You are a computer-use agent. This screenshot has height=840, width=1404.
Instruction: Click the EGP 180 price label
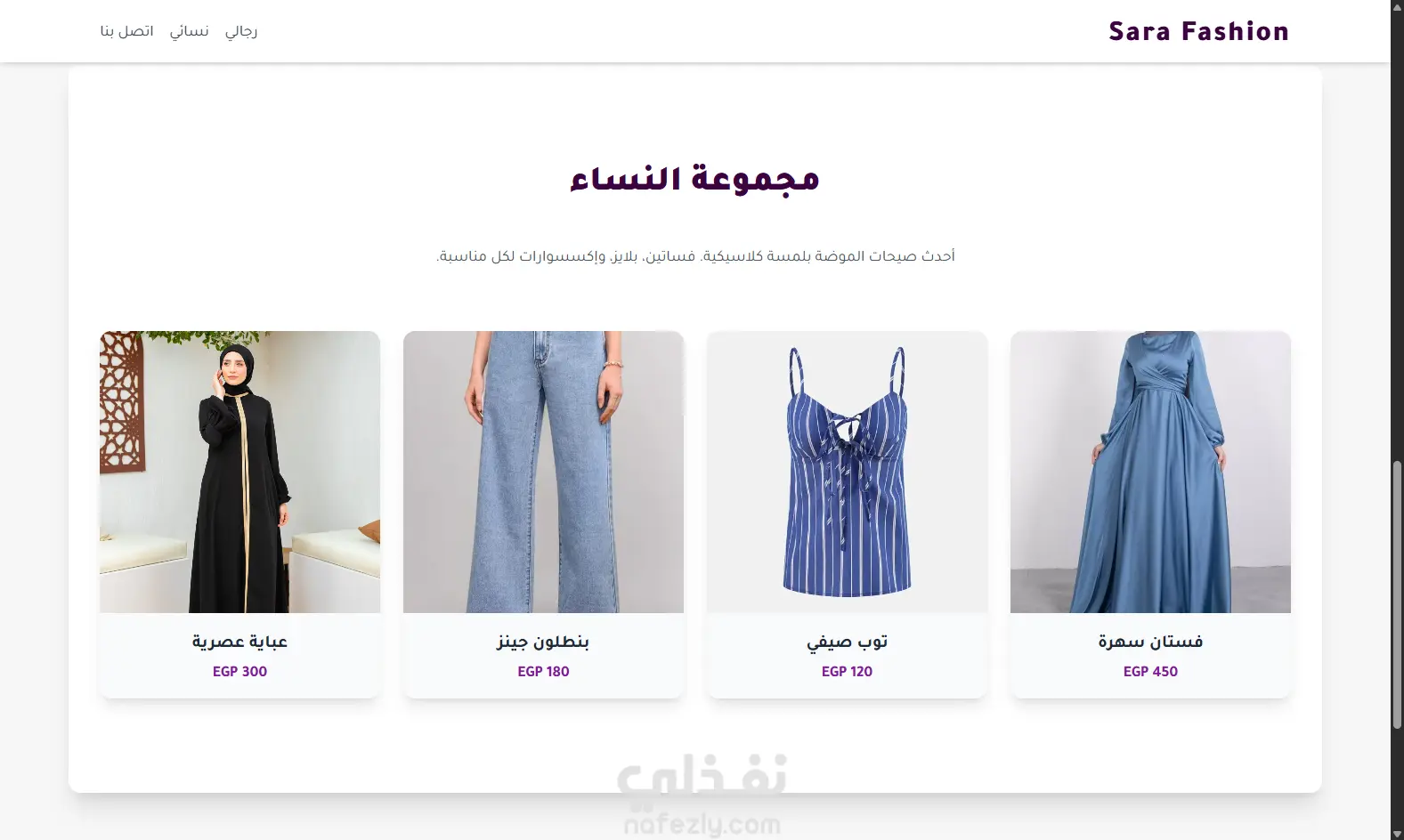[543, 672]
